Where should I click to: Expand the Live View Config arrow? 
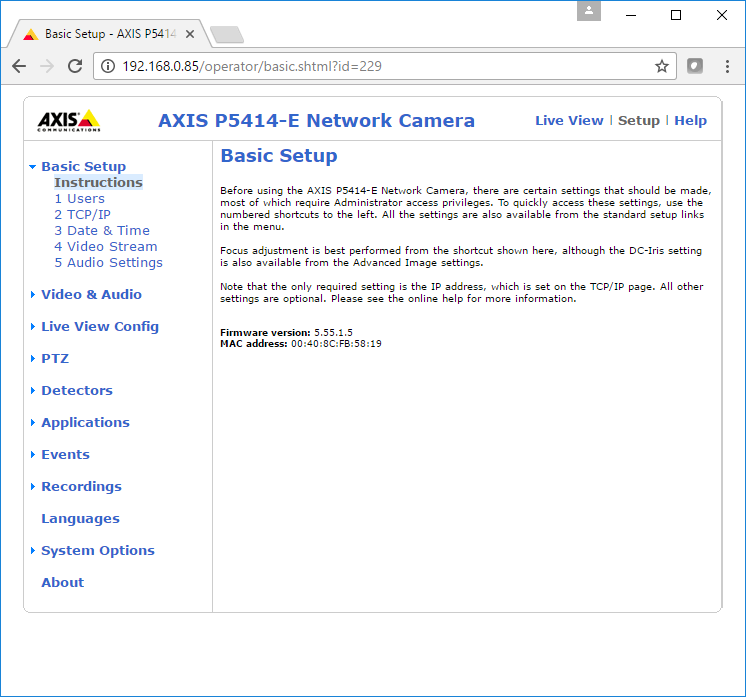(32, 326)
